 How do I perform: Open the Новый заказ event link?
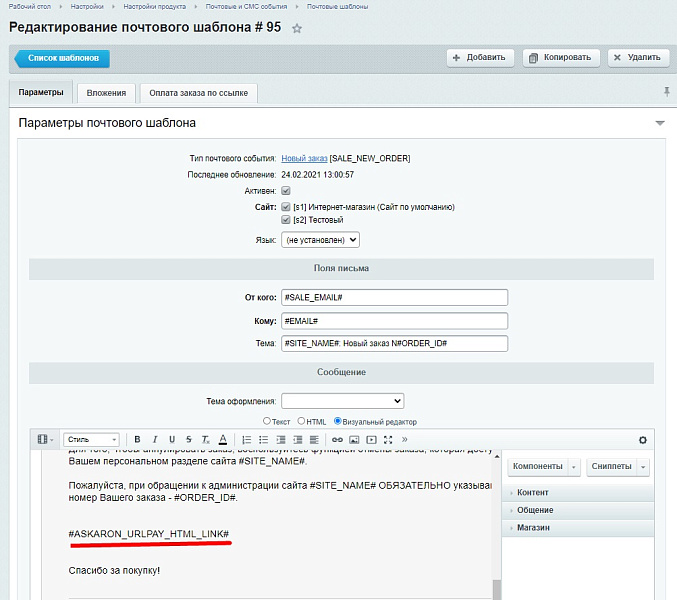point(303,158)
